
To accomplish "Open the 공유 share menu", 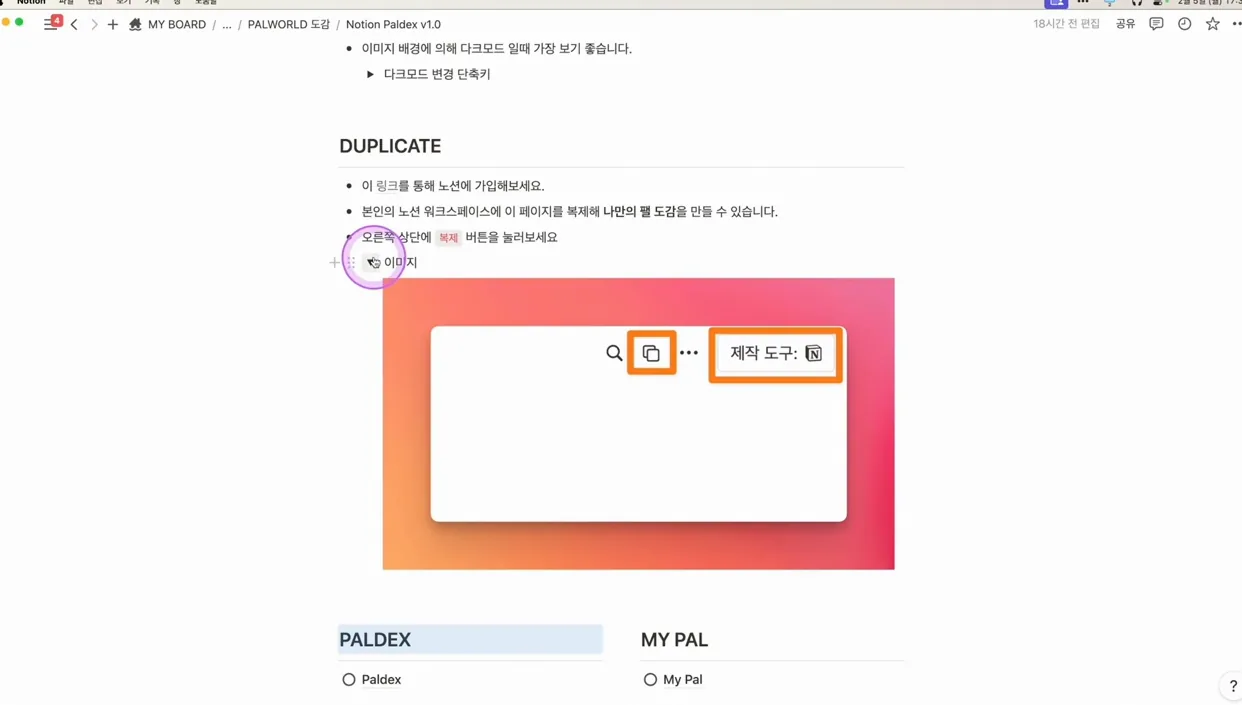I will click(x=1126, y=24).
